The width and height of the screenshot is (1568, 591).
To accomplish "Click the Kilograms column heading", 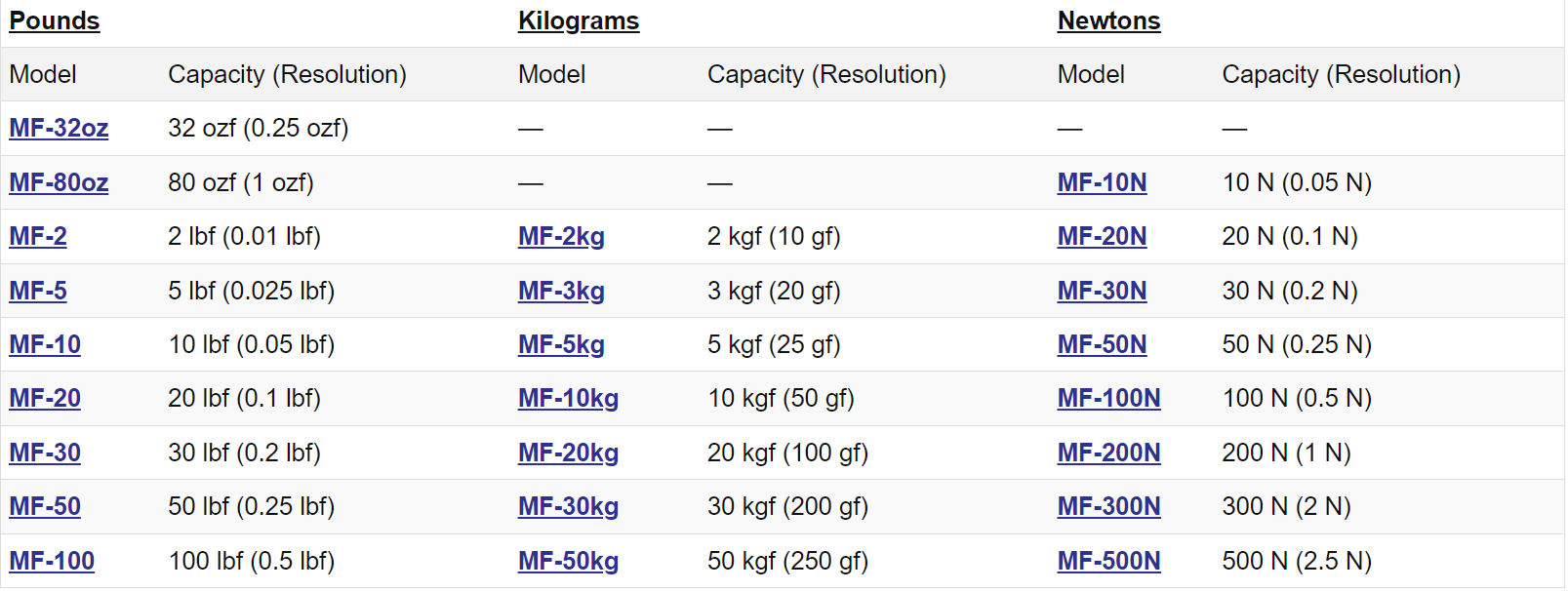I will click(579, 20).
